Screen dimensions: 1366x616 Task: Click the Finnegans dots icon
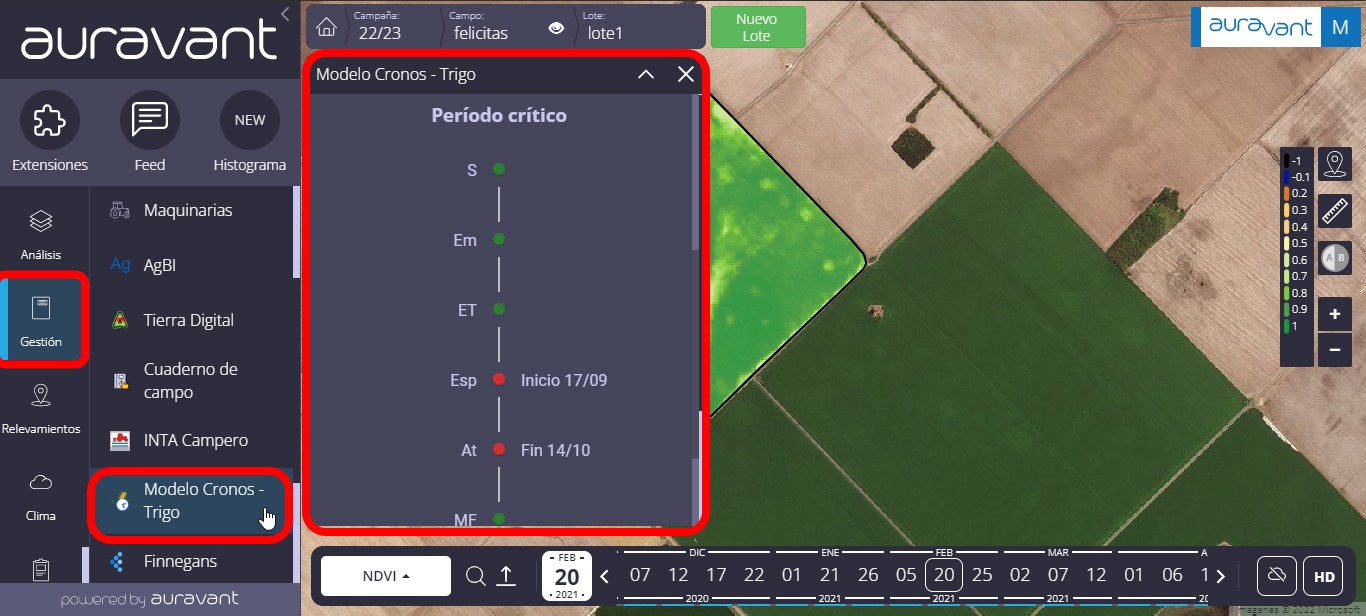coord(117,561)
